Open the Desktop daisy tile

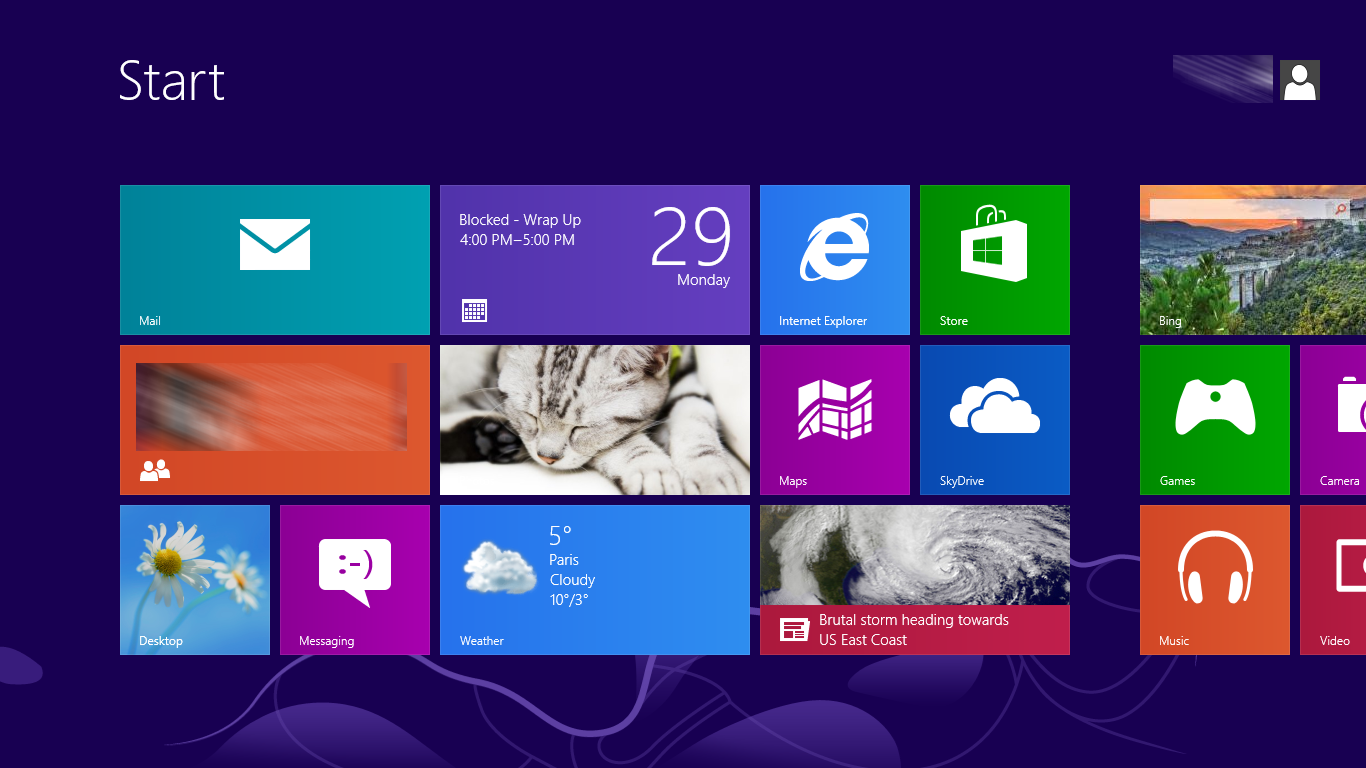(x=195, y=580)
